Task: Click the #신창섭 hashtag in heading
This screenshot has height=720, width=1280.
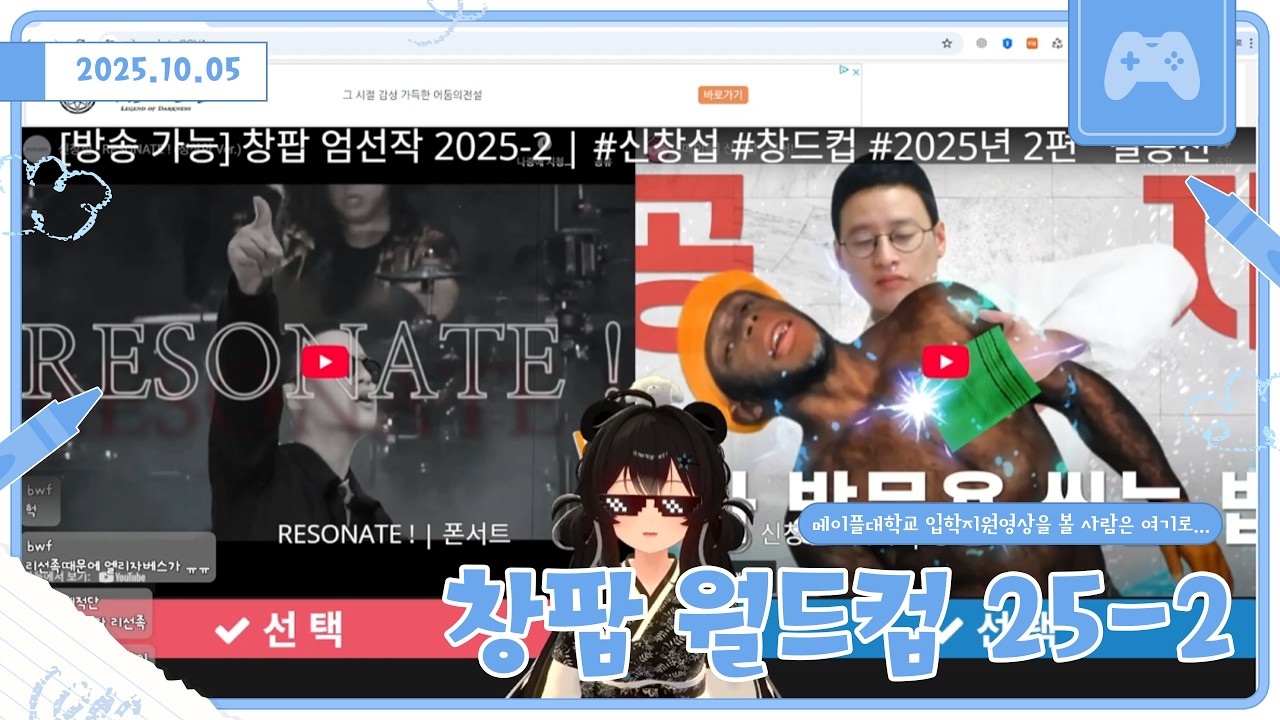Action: coord(658,148)
